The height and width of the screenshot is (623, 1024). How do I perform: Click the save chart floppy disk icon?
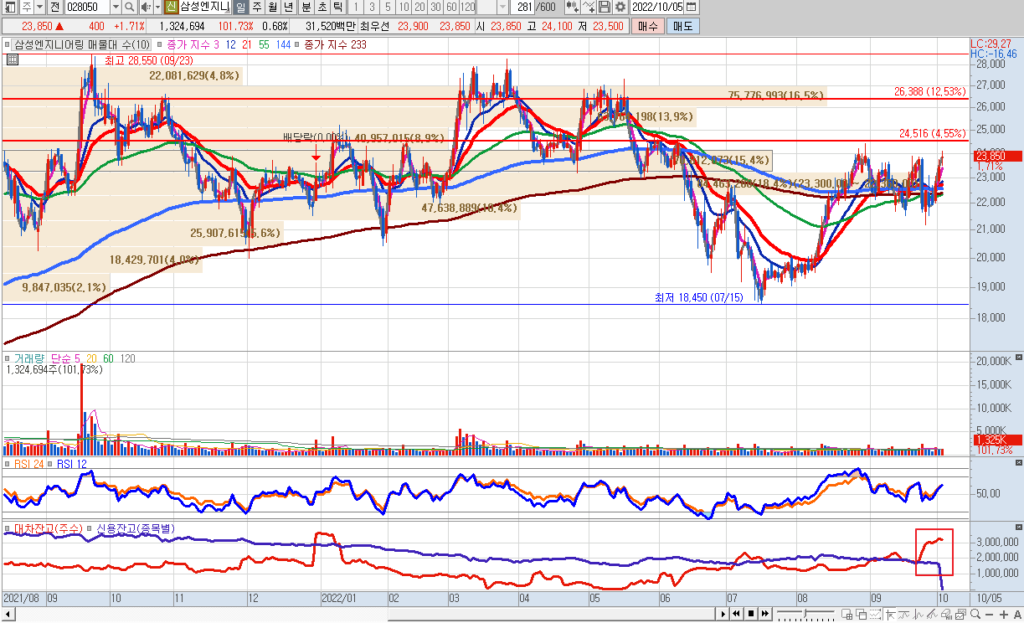(604, 7)
